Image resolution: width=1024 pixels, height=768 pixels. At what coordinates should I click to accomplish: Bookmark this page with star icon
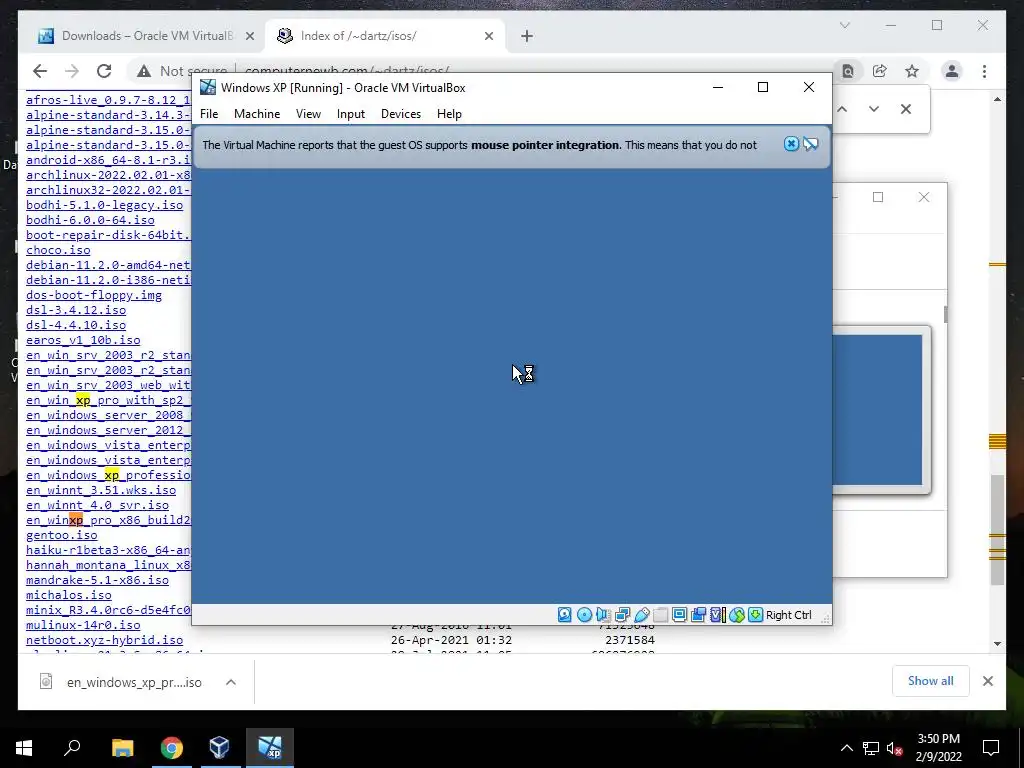coord(912,71)
